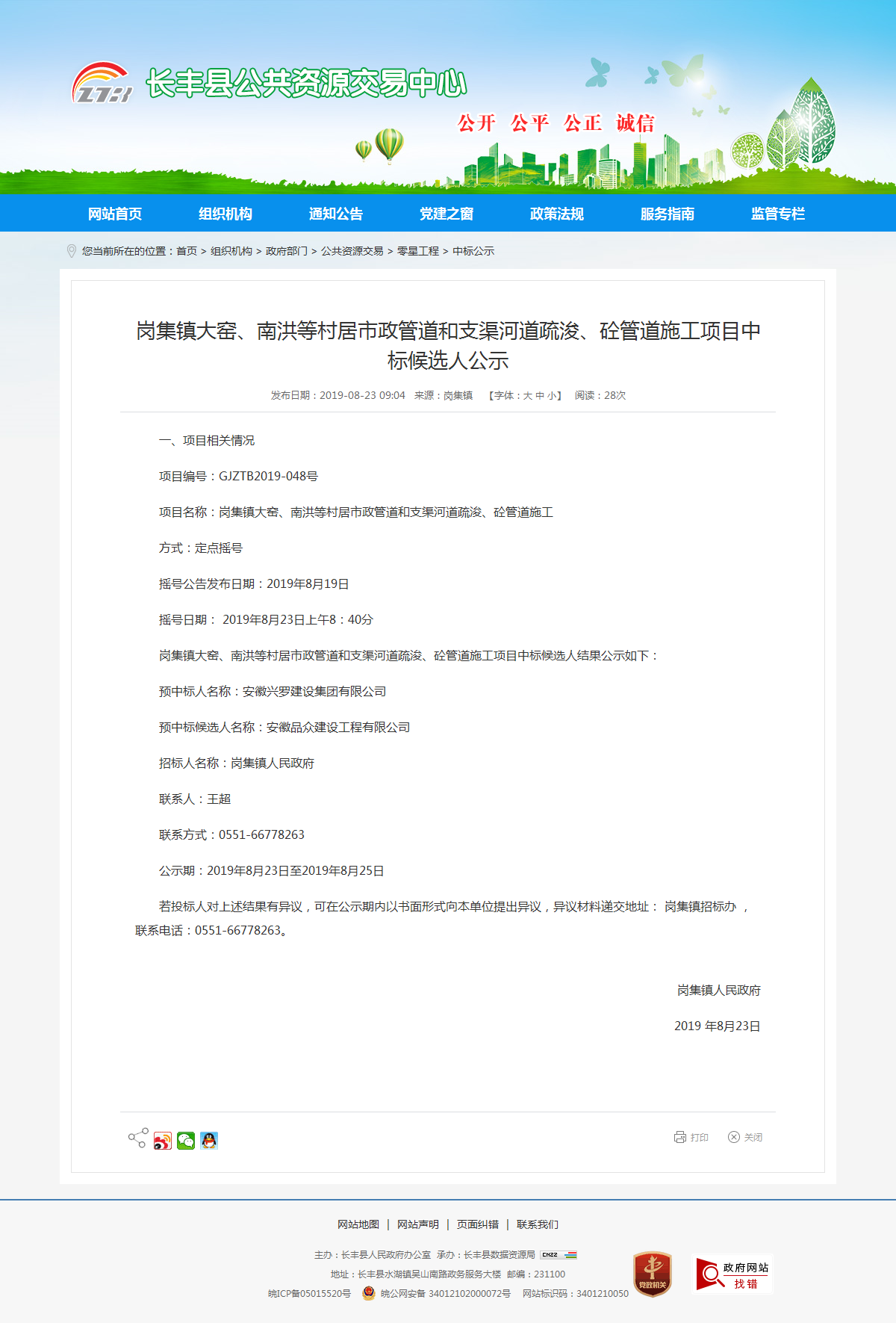This screenshot has width=896, height=1323.
Task: Go to 中标公示 in the breadcrumb
Action: 473,251
